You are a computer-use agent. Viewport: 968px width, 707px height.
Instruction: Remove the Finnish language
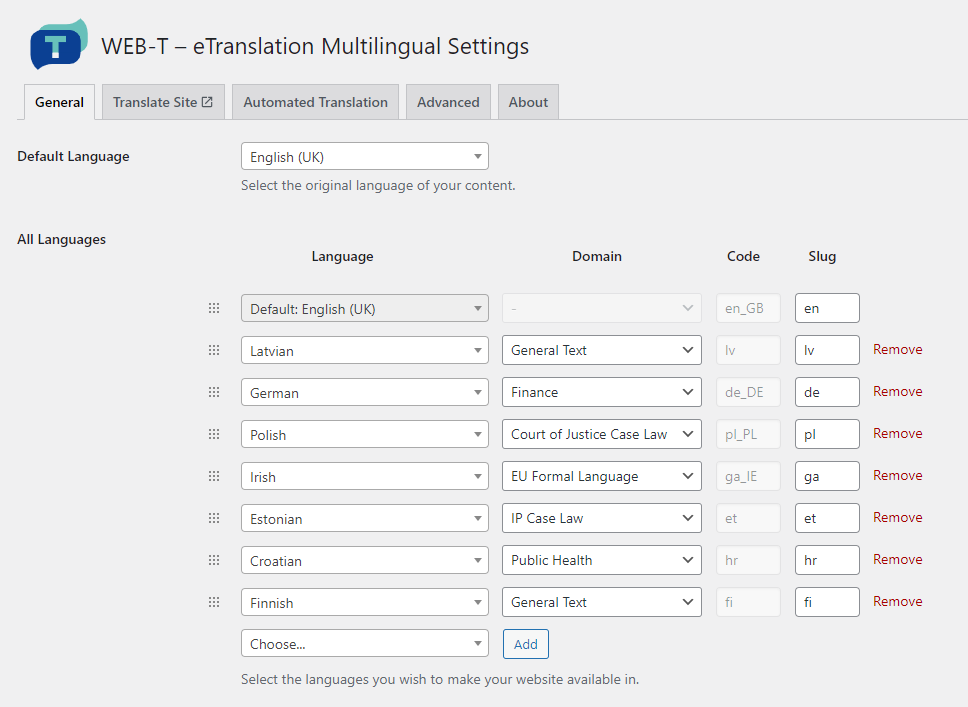click(898, 601)
